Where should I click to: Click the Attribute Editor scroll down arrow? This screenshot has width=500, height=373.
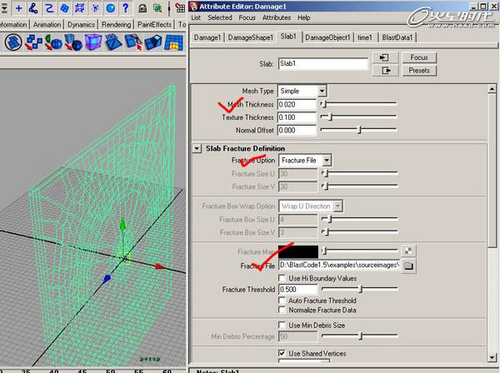(x=492, y=358)
